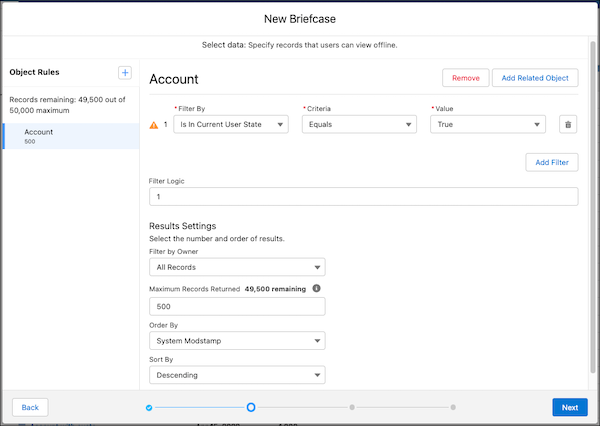Click the Filter Logic input field
This screenshot has height=426, width=600.
364,196
